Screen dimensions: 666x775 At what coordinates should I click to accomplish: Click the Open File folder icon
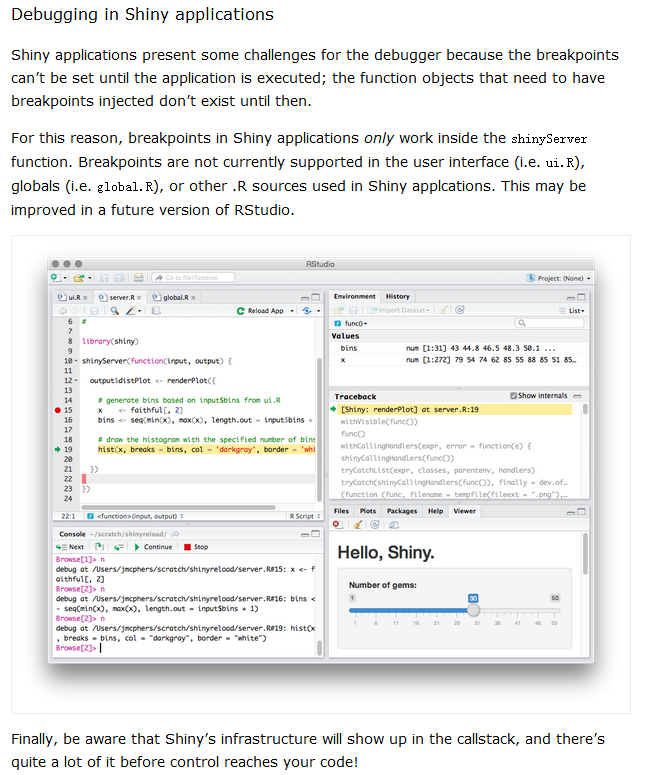79,278
